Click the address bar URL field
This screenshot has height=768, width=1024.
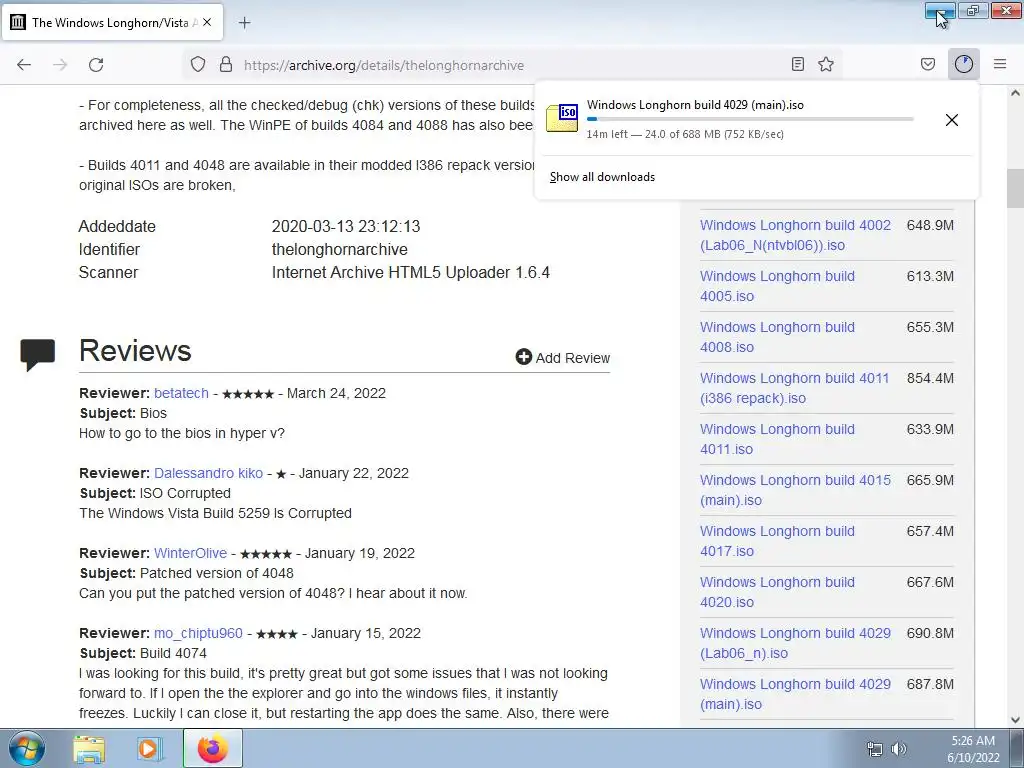pos(513,65)
